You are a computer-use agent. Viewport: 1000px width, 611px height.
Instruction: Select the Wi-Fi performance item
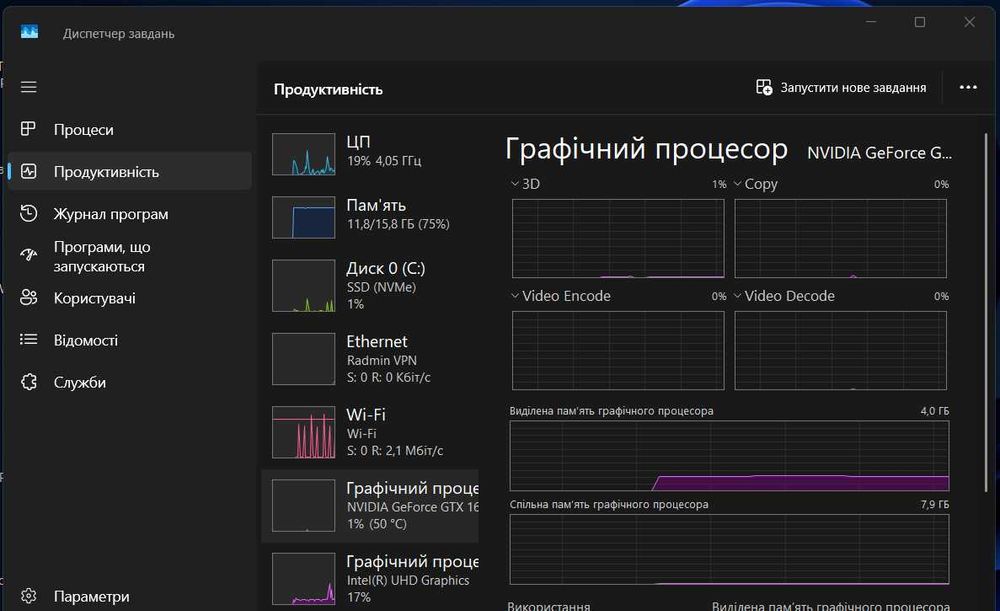pyautogui.click(x=370, y=432)
